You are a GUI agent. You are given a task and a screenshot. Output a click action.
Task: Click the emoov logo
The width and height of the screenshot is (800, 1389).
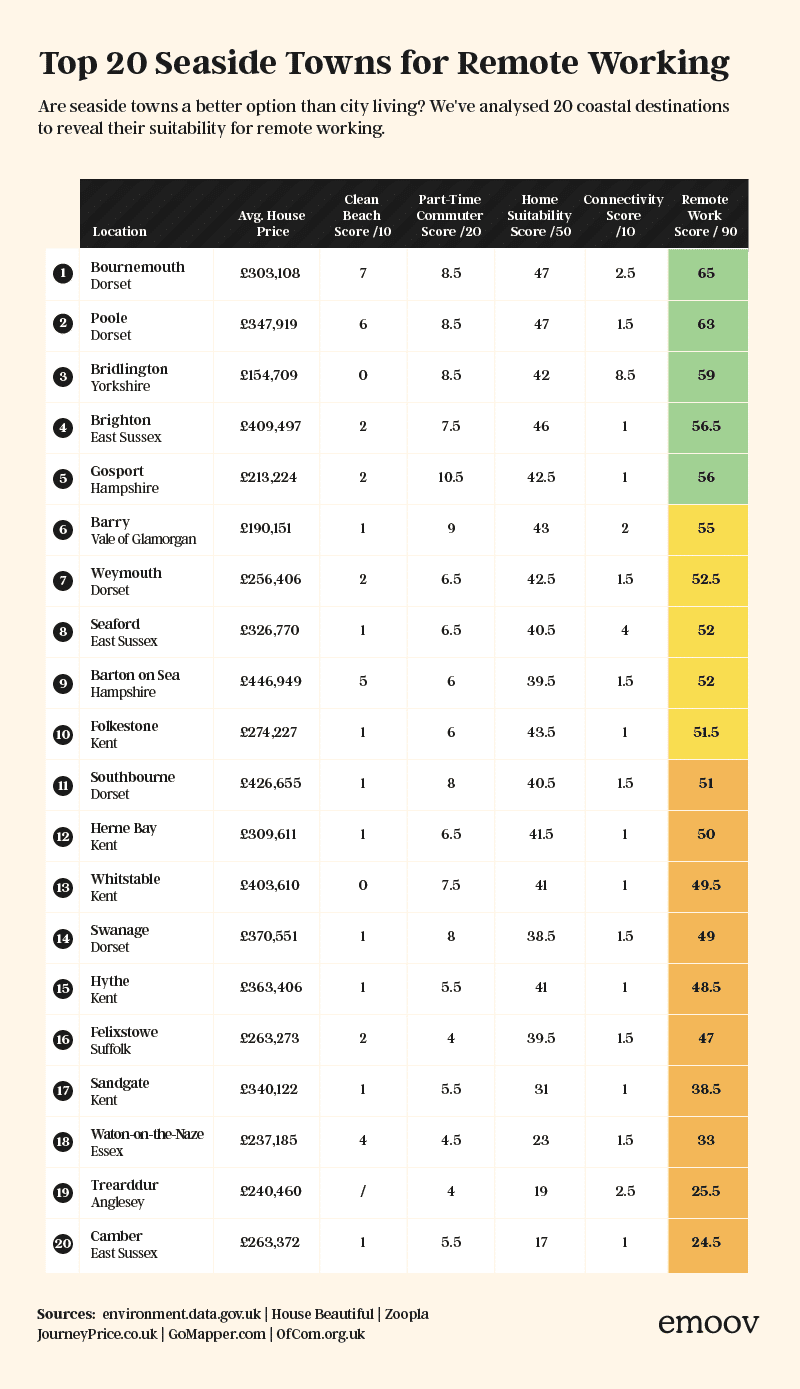(708, 1323)
